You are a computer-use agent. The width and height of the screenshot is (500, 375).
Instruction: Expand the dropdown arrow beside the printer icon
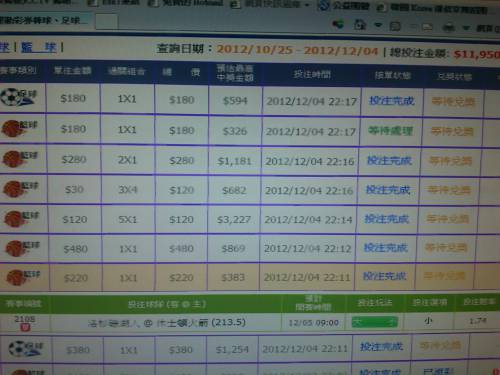(x=466, y=28)
